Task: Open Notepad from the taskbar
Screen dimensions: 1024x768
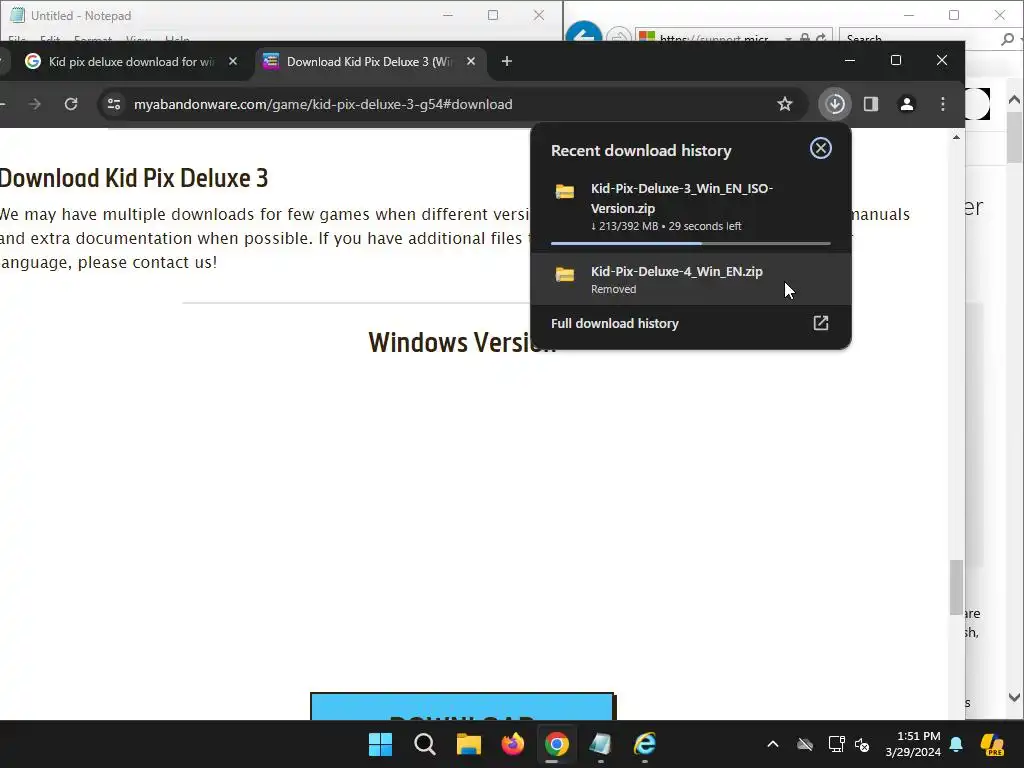Action: (600, 744)
